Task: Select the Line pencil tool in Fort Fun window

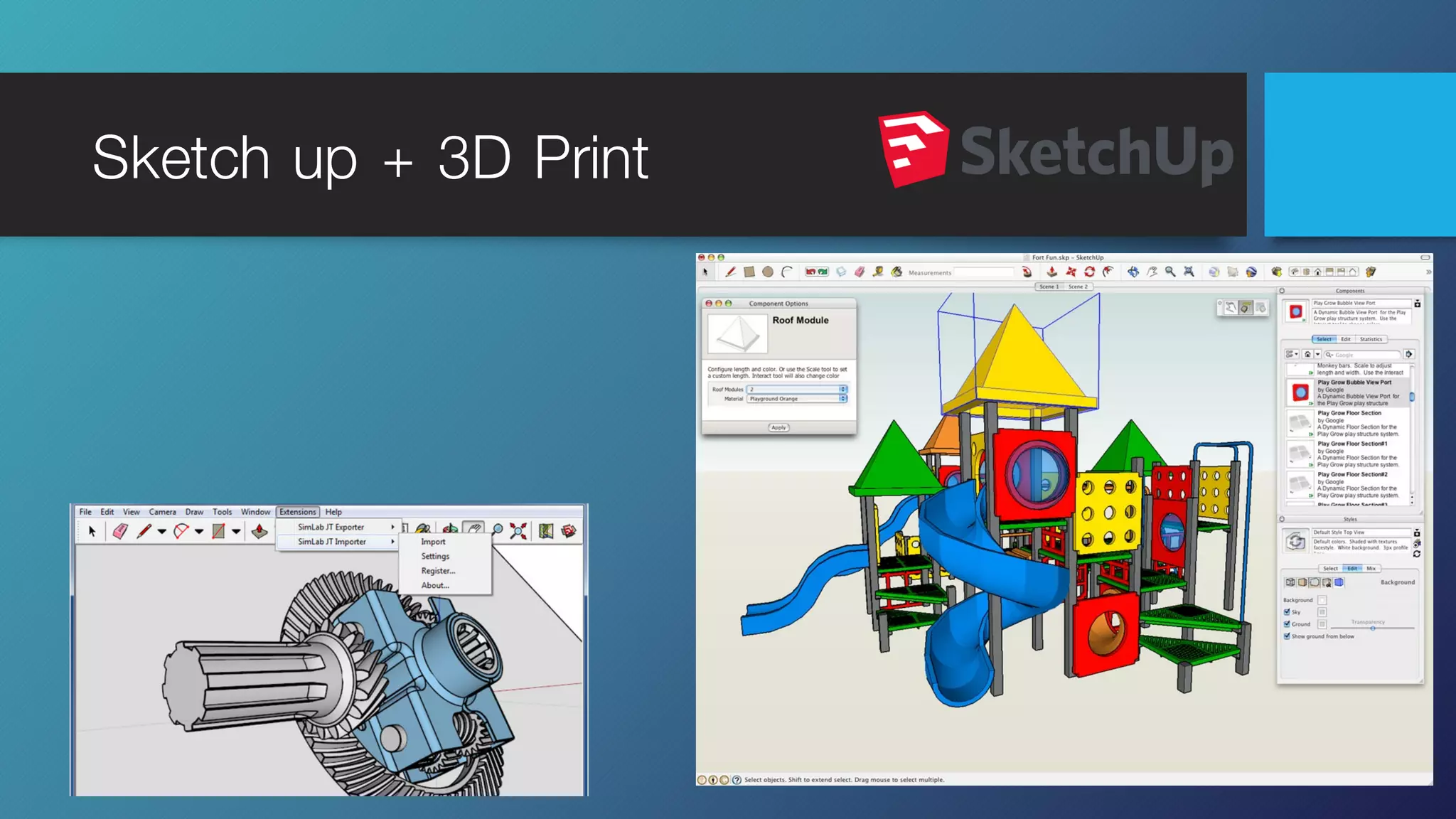Action: 730,272
